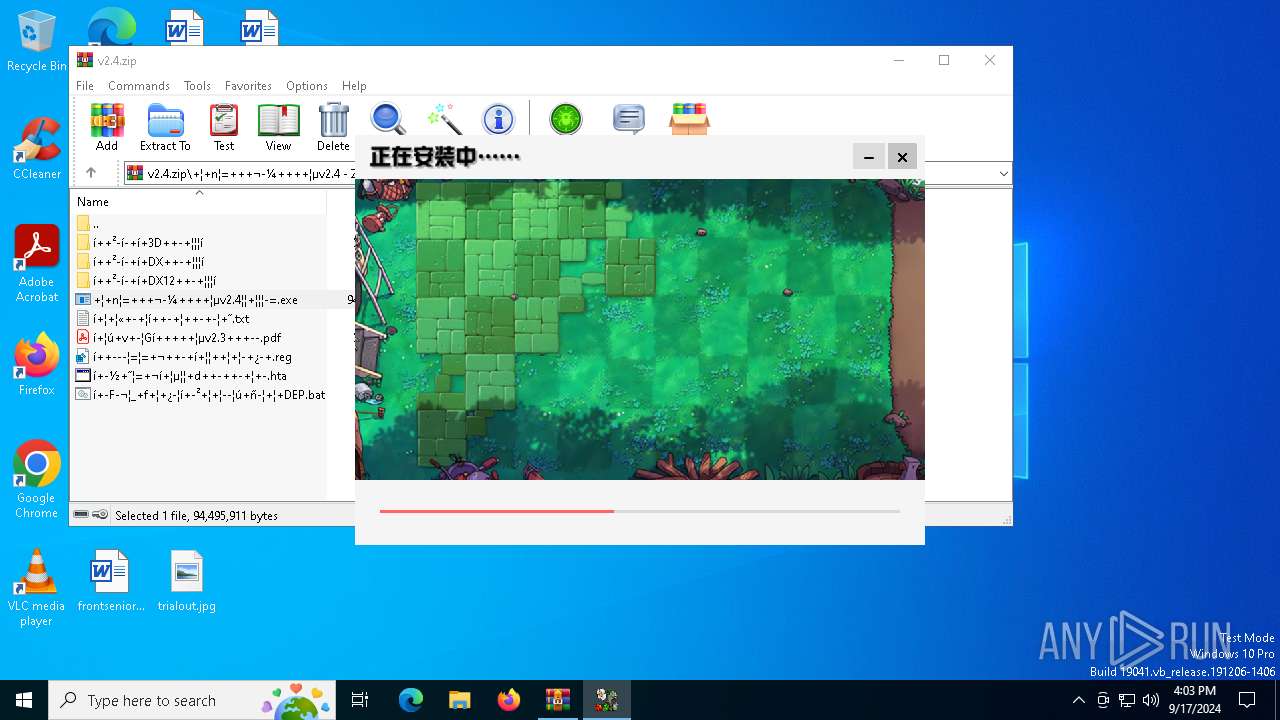Click the Windows Start button
Image resolution: width=1280 pixels, height=720 pixels.
coord(24,700)
